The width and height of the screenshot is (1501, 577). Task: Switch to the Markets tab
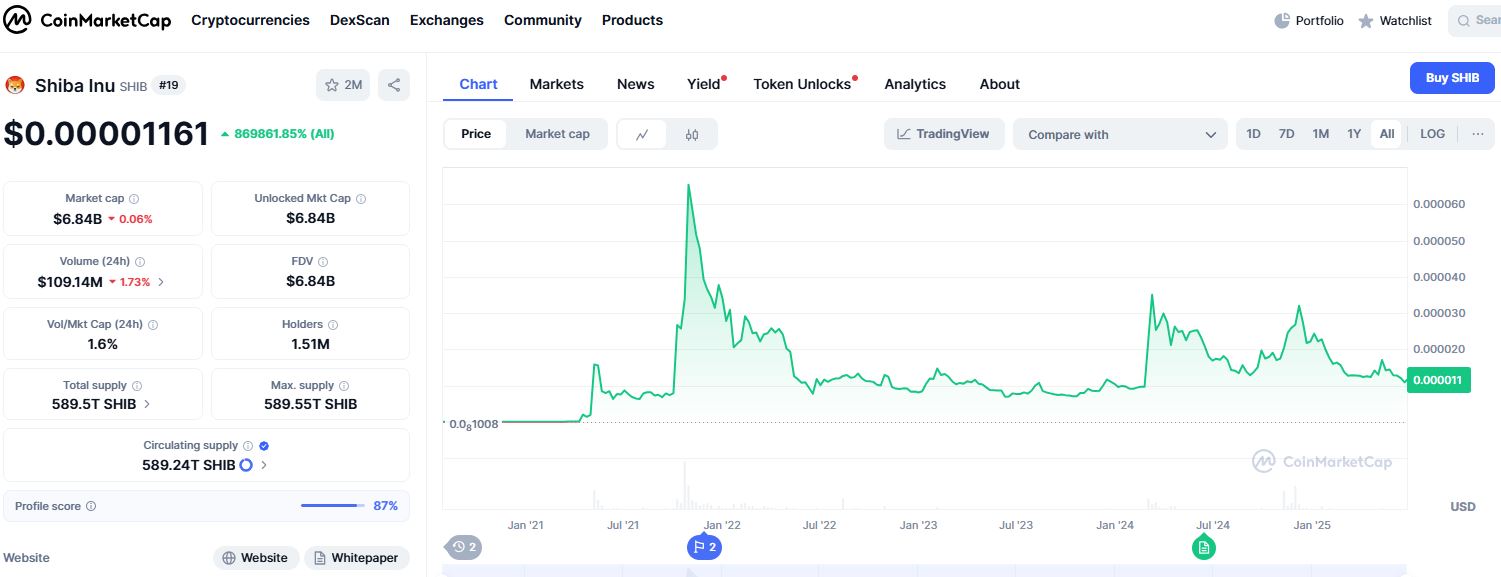point(557,84)
